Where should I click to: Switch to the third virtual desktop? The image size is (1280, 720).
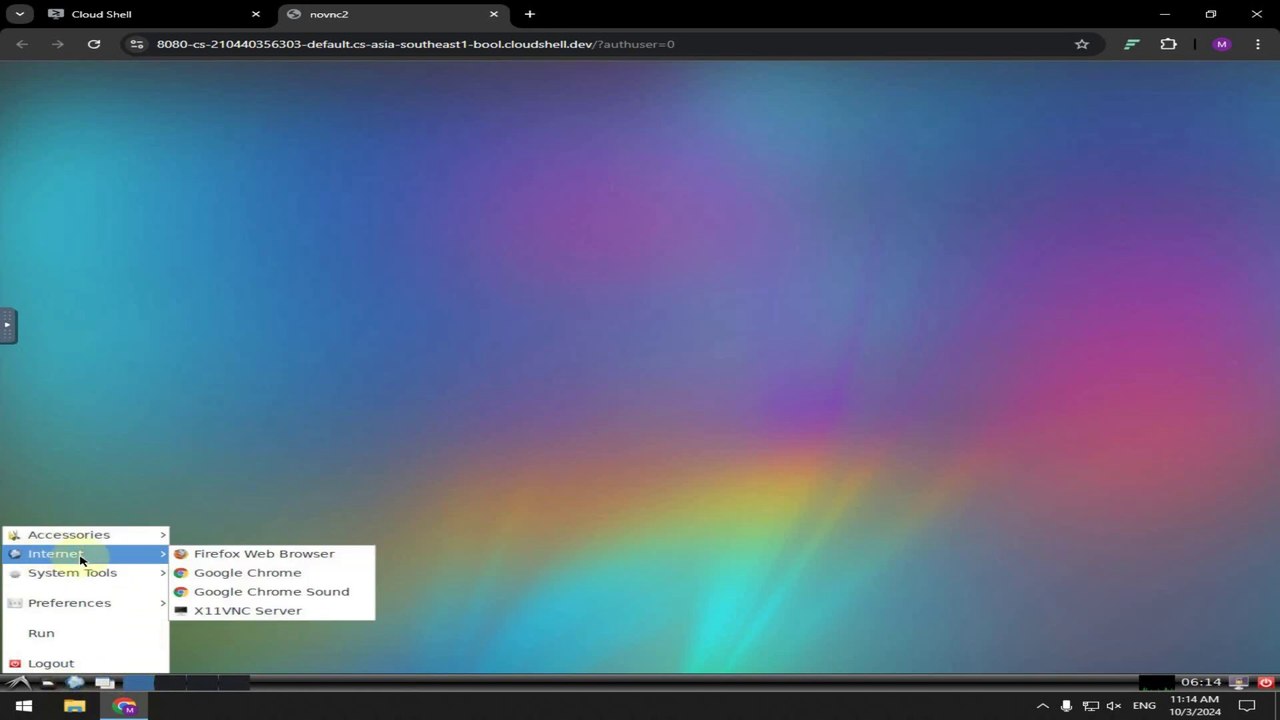(202, 683)
